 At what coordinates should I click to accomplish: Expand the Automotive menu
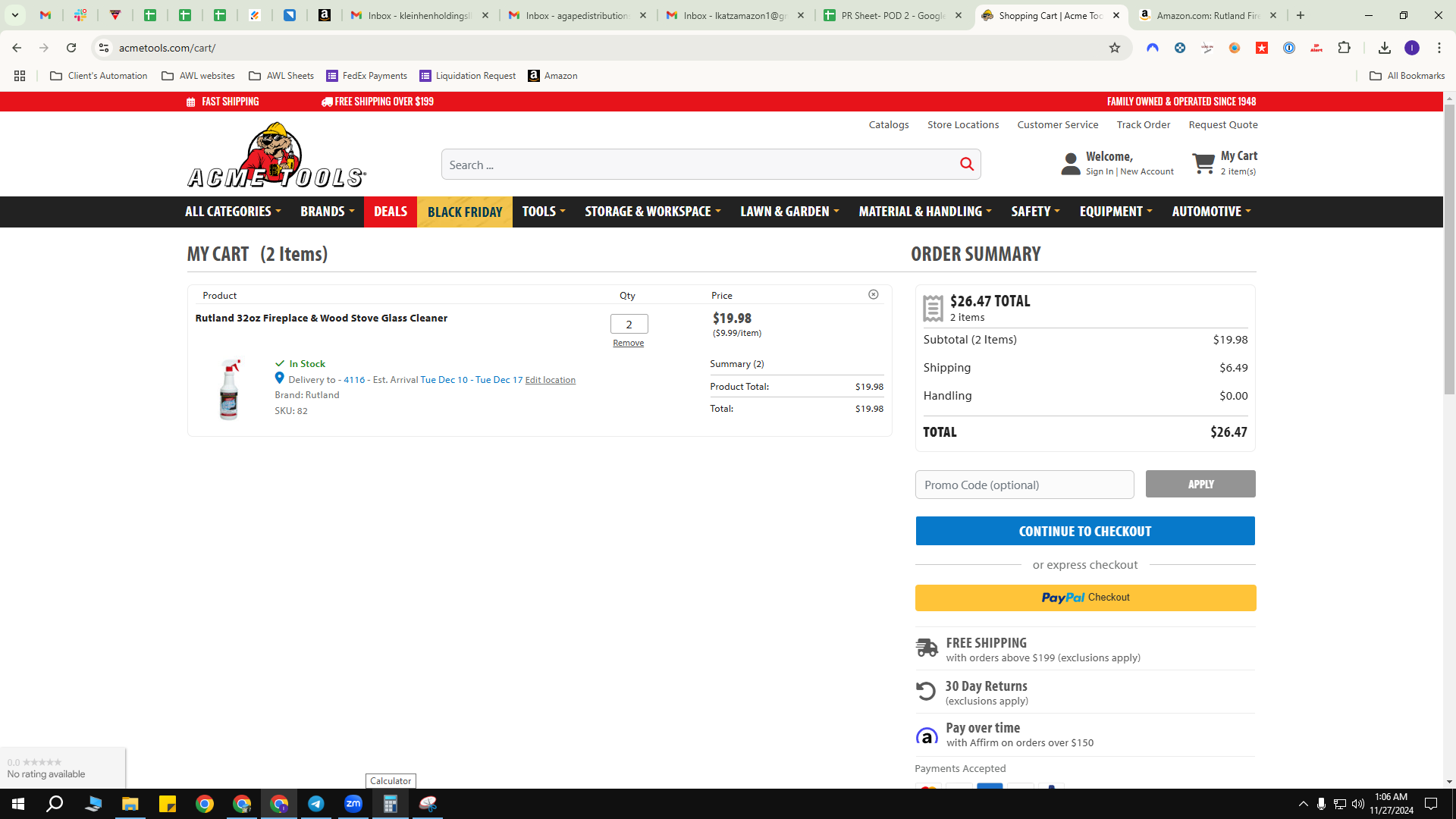1212,212
